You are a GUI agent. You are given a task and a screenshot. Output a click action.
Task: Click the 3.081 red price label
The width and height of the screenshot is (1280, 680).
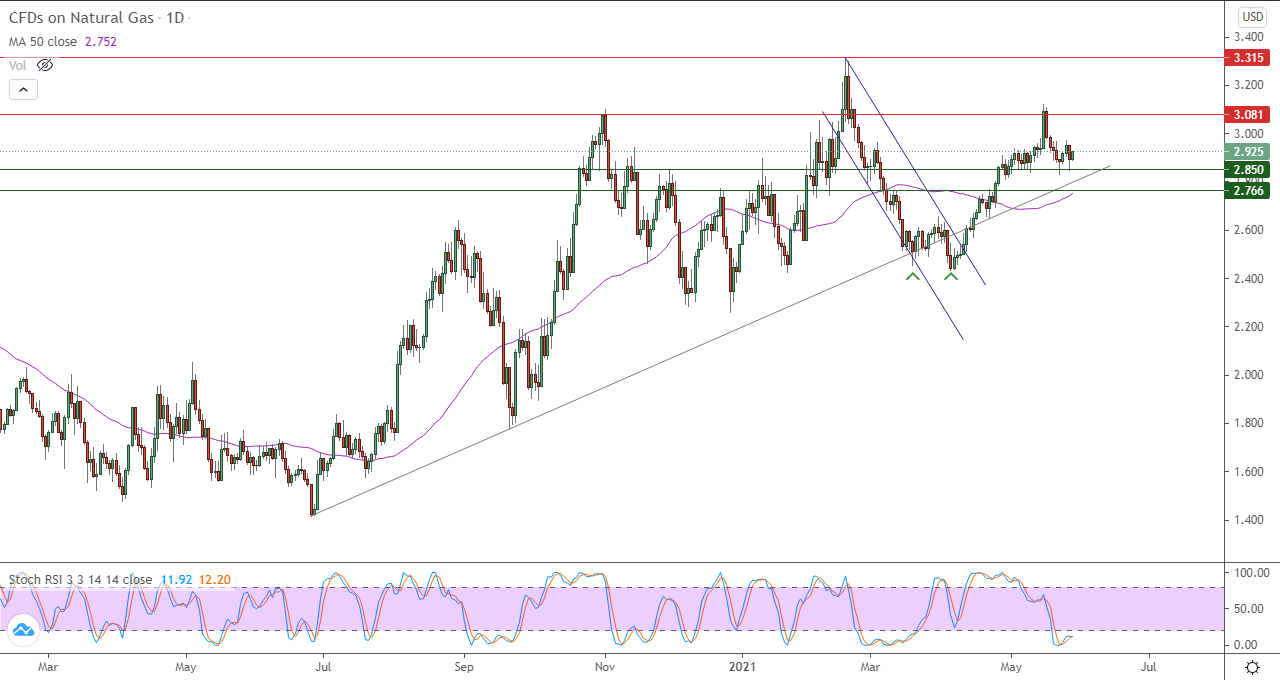(x=1249, y=114)
